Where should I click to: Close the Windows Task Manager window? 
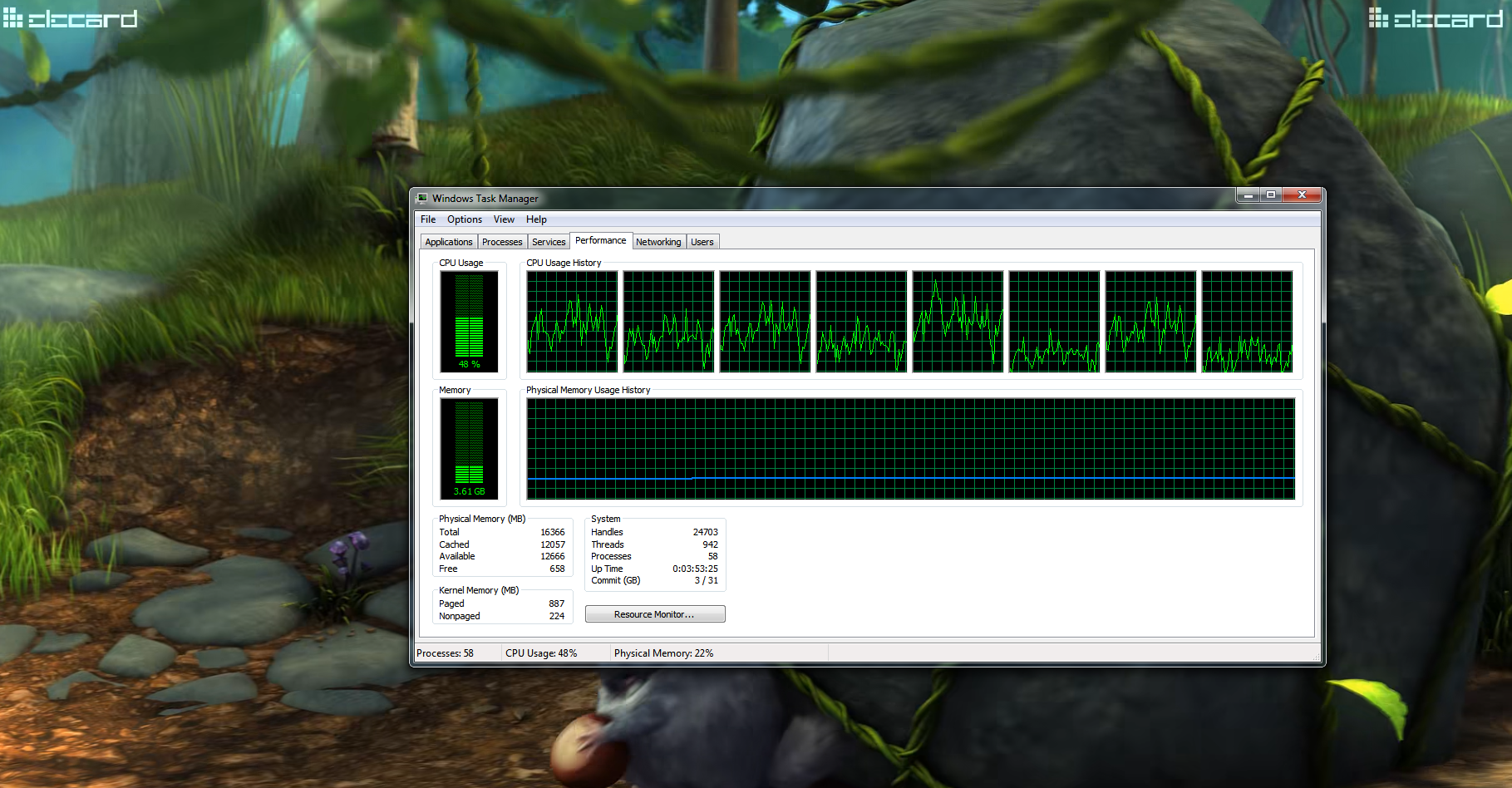[x=1302, y=195]
